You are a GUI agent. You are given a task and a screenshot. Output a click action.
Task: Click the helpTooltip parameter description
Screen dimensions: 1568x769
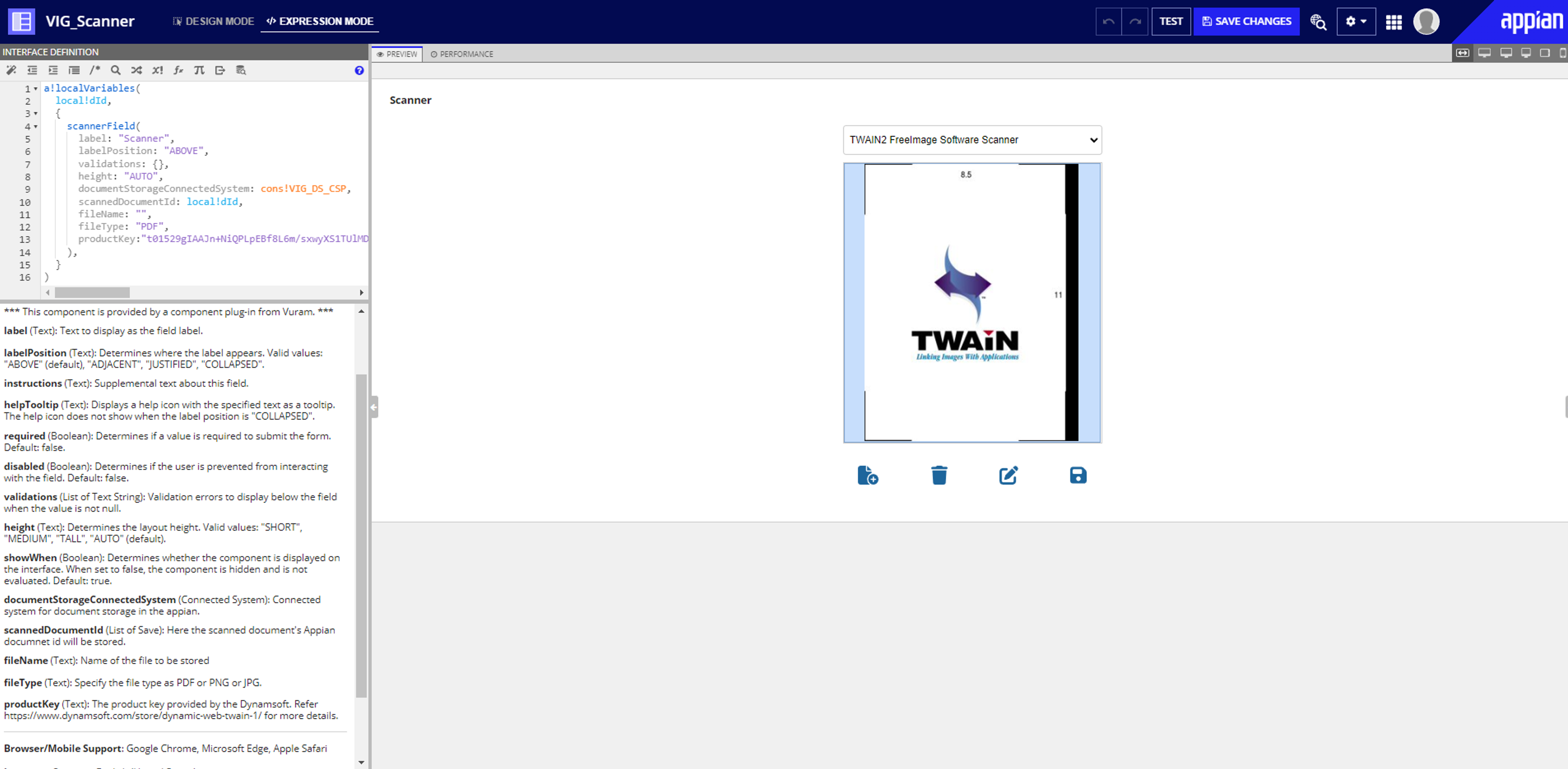click(170, 411)
